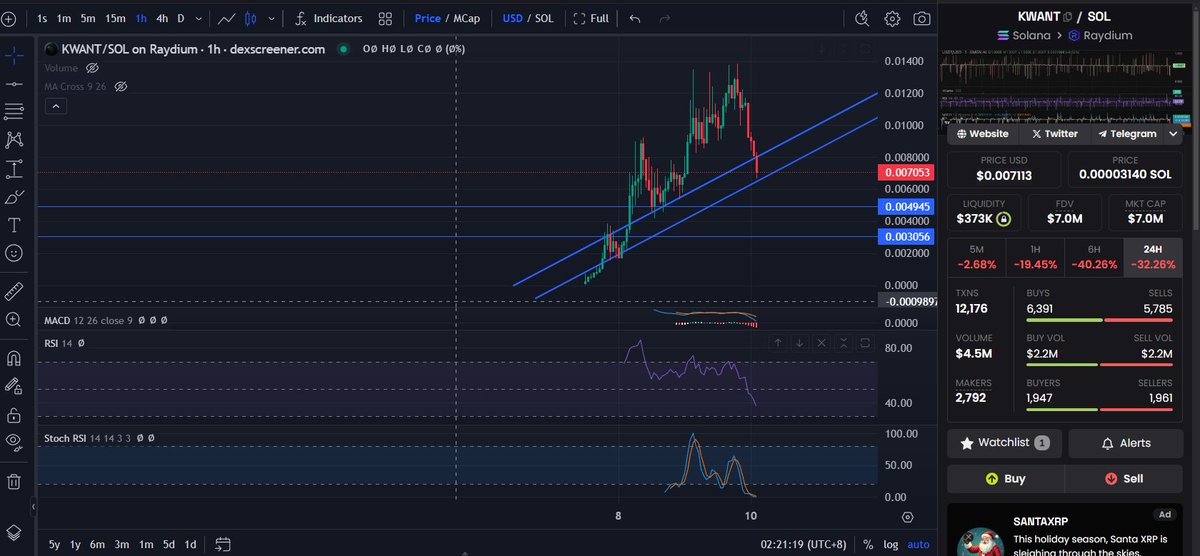Take a chart snapshot with camera
Image resolution: width=1200 pixels, height=556 pixels.
tap(921, 18)
